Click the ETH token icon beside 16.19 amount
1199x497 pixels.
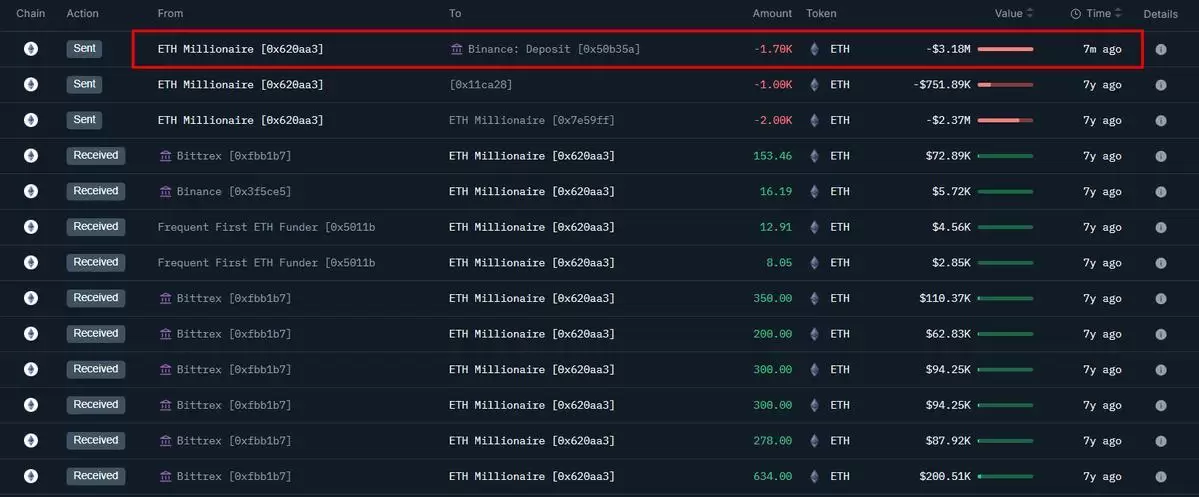(814, 191)
